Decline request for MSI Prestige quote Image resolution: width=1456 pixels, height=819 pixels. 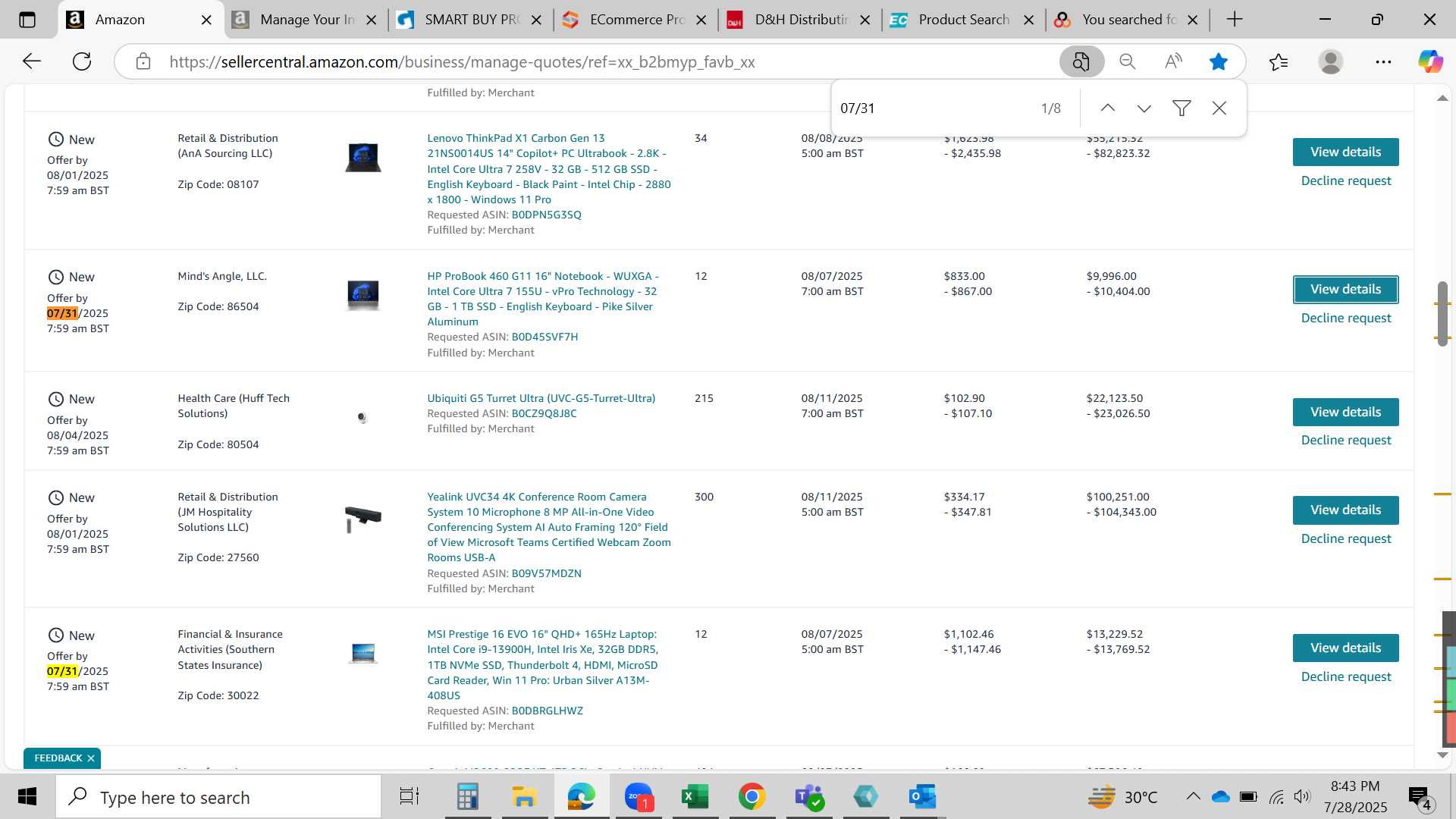(1346, 676)
